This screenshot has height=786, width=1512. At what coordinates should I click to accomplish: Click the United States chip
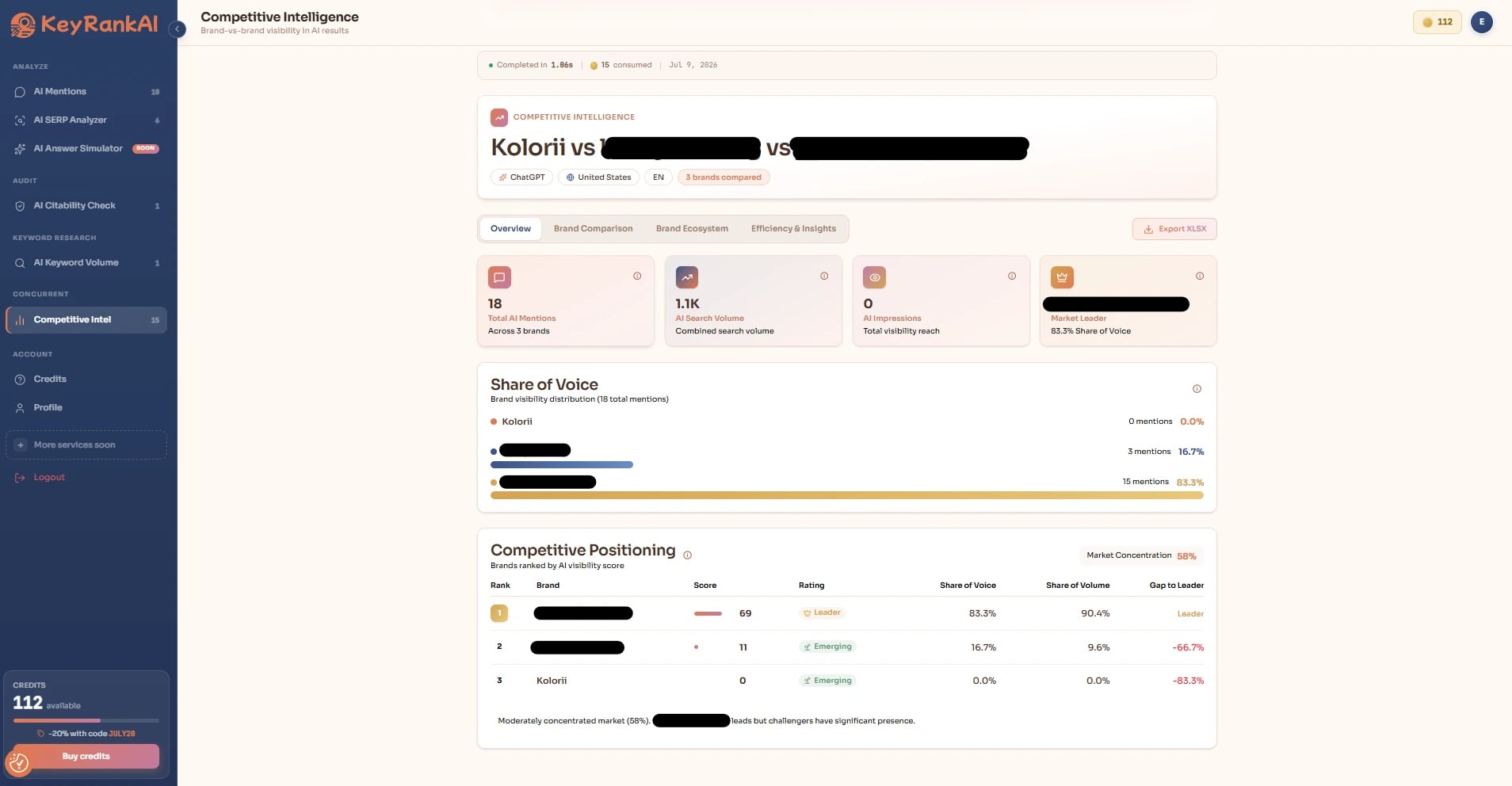pos(598,177)
